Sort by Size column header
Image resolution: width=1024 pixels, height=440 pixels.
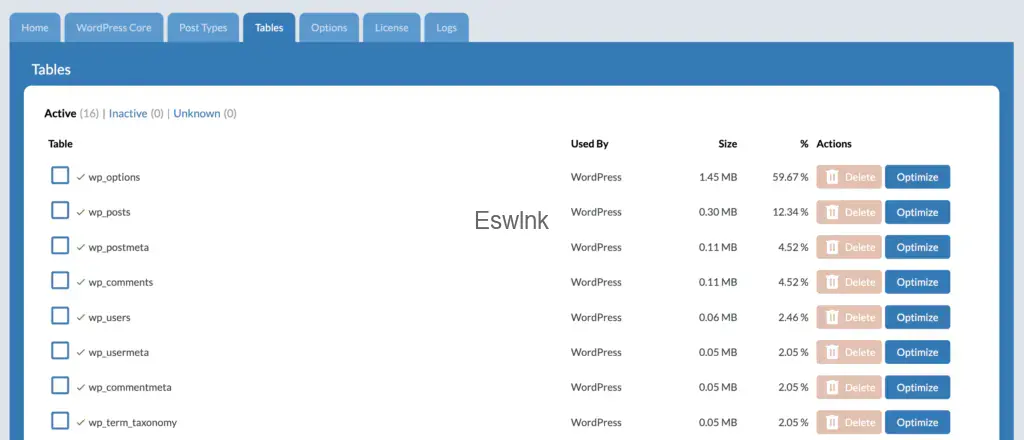point(727,144)
